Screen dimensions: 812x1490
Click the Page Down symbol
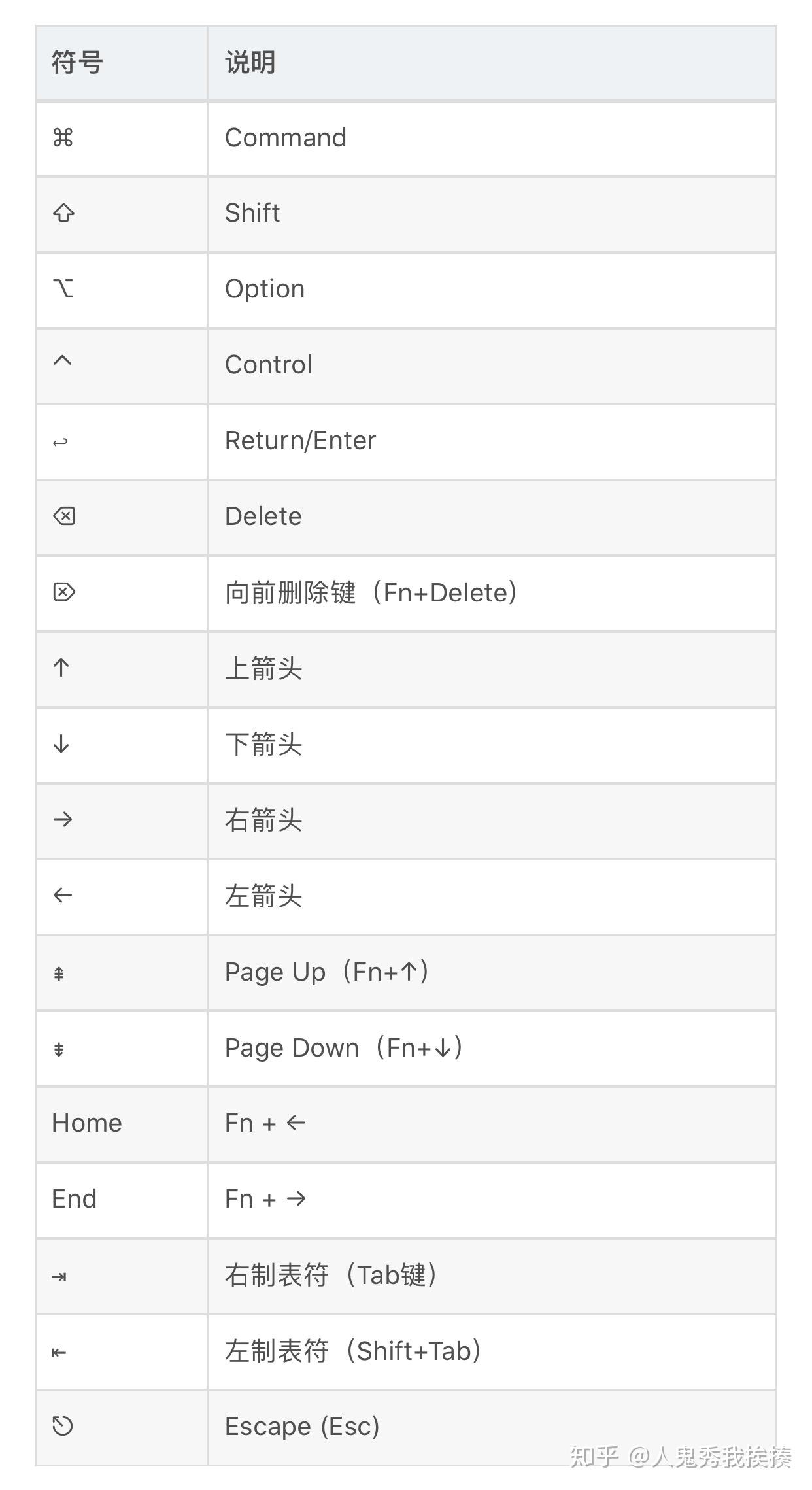[x=59, y=1050]
